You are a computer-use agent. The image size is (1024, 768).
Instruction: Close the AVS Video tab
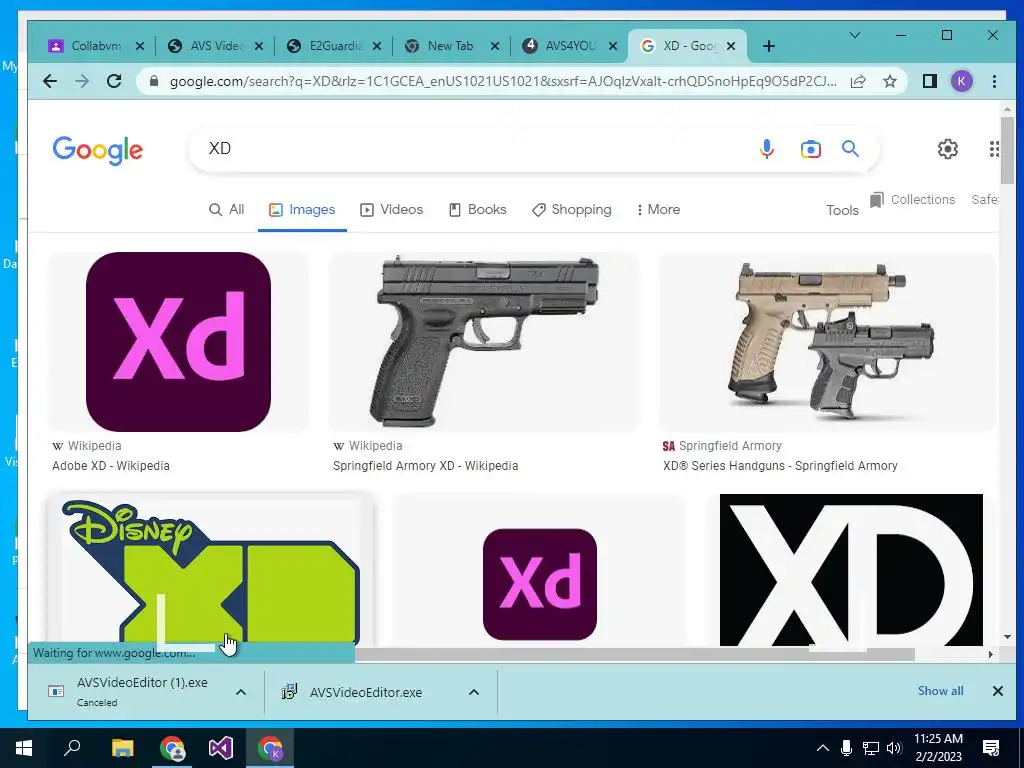259,46
